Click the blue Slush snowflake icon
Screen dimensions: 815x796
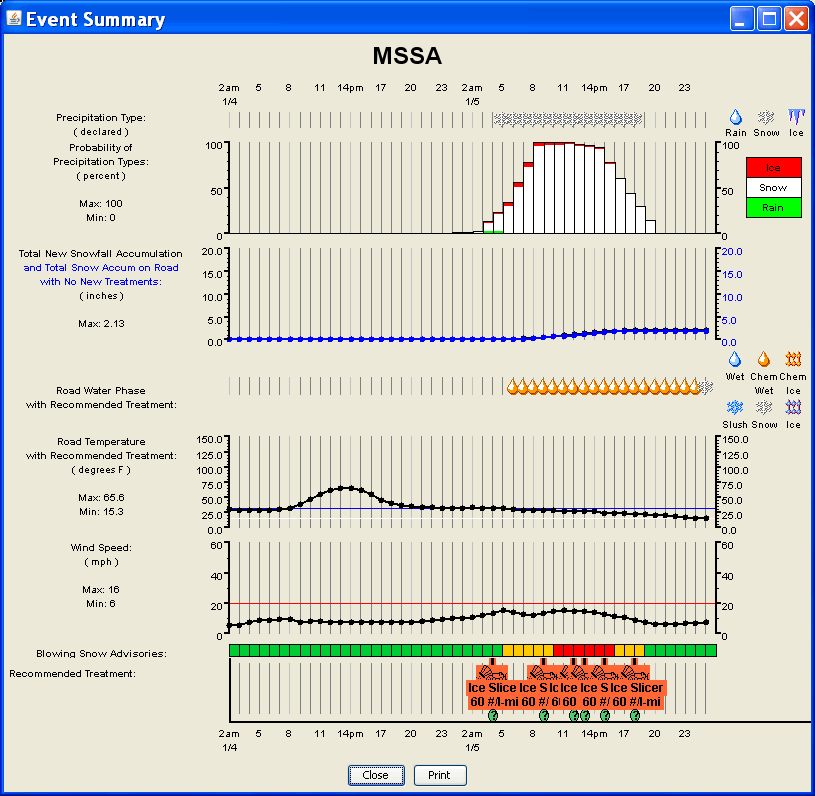[x=735, y=408]
